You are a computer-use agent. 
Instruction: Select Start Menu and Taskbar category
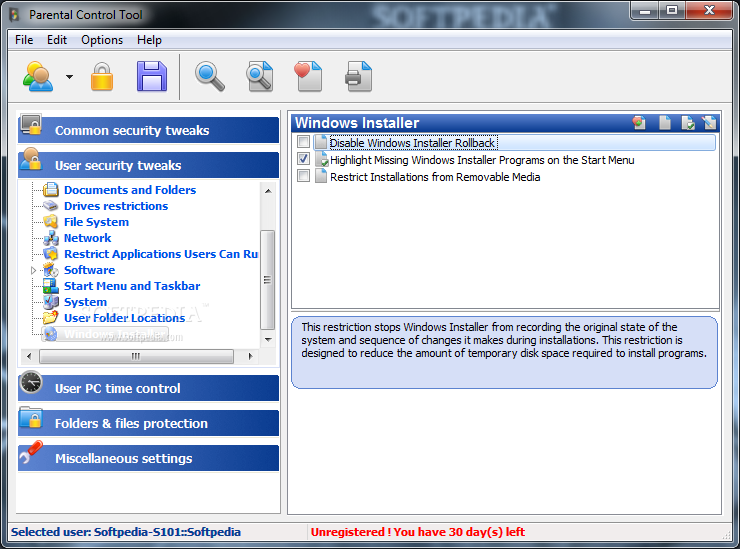click(132, 286)
